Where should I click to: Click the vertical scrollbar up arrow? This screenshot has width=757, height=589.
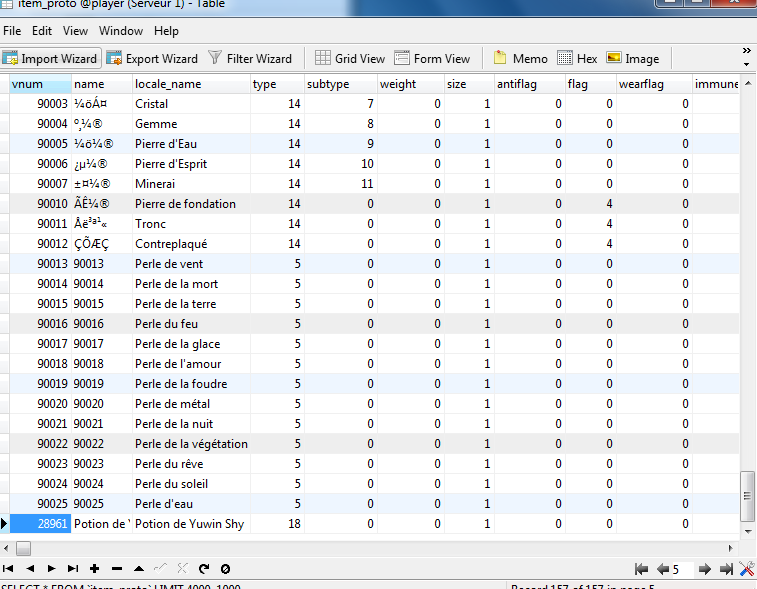pos(748,83)
